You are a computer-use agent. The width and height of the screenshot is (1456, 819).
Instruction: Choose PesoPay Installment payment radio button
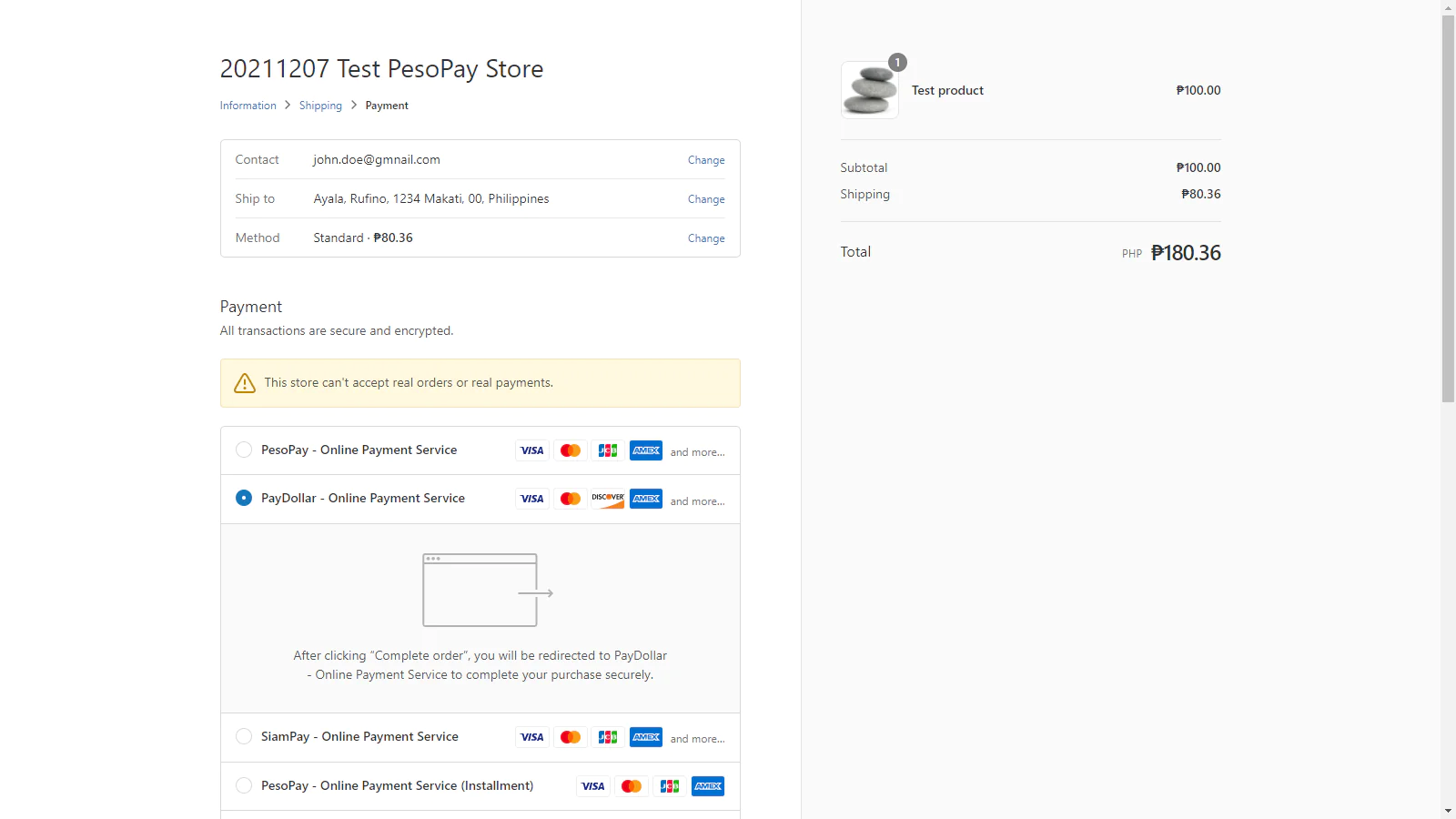244,785
